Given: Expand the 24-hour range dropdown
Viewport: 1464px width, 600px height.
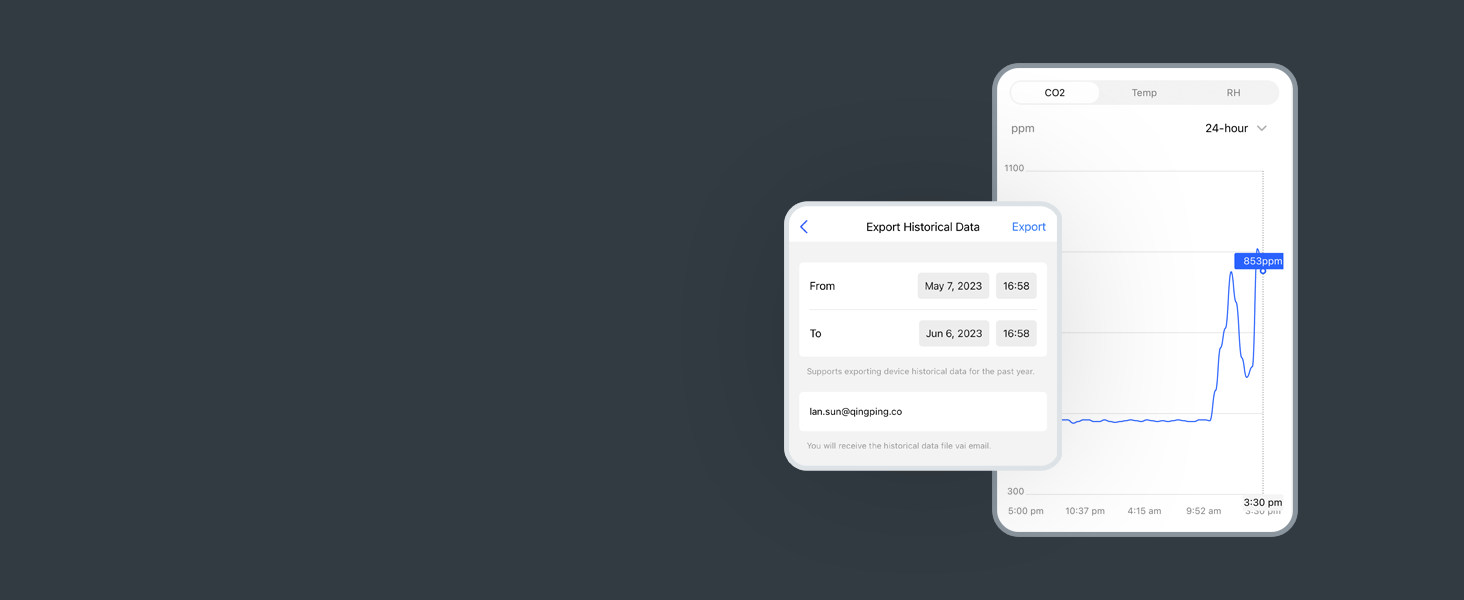Looking at the screenshot, I should [x=1236, y=128].
